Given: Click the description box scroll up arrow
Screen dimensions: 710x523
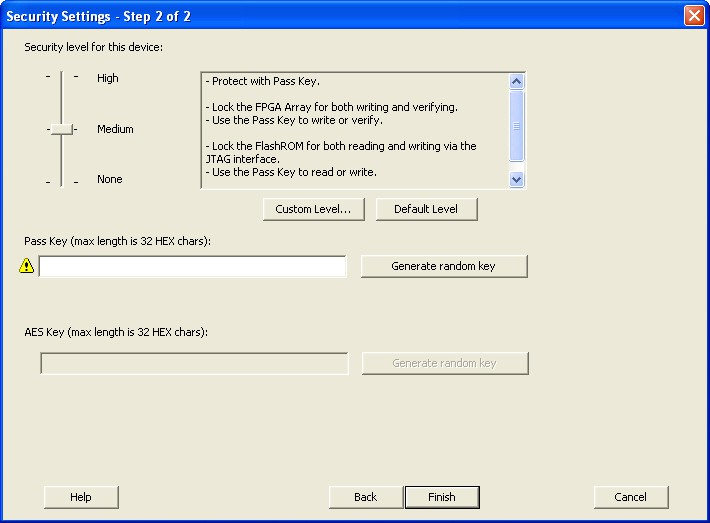Looking at the screenshot, I should [516, 82].
